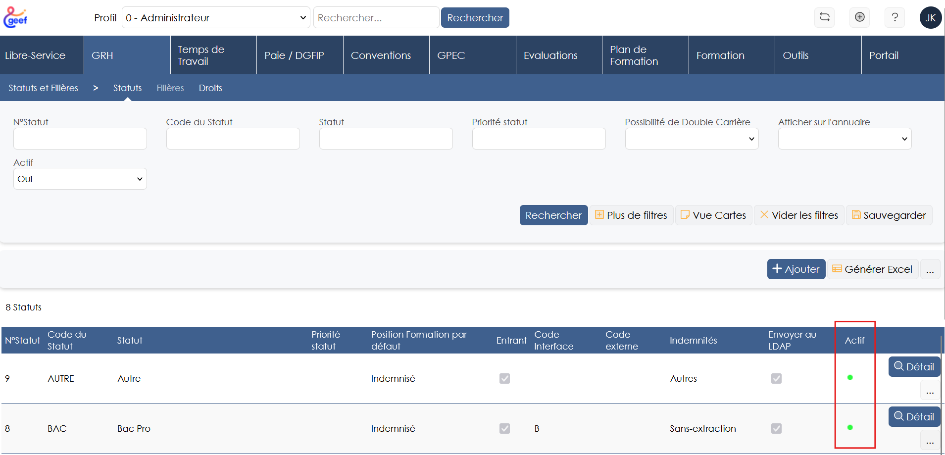Click the geef logo icon
This screenshot has height=455, width=945.
pyautogui.click(x=14, y=17)
